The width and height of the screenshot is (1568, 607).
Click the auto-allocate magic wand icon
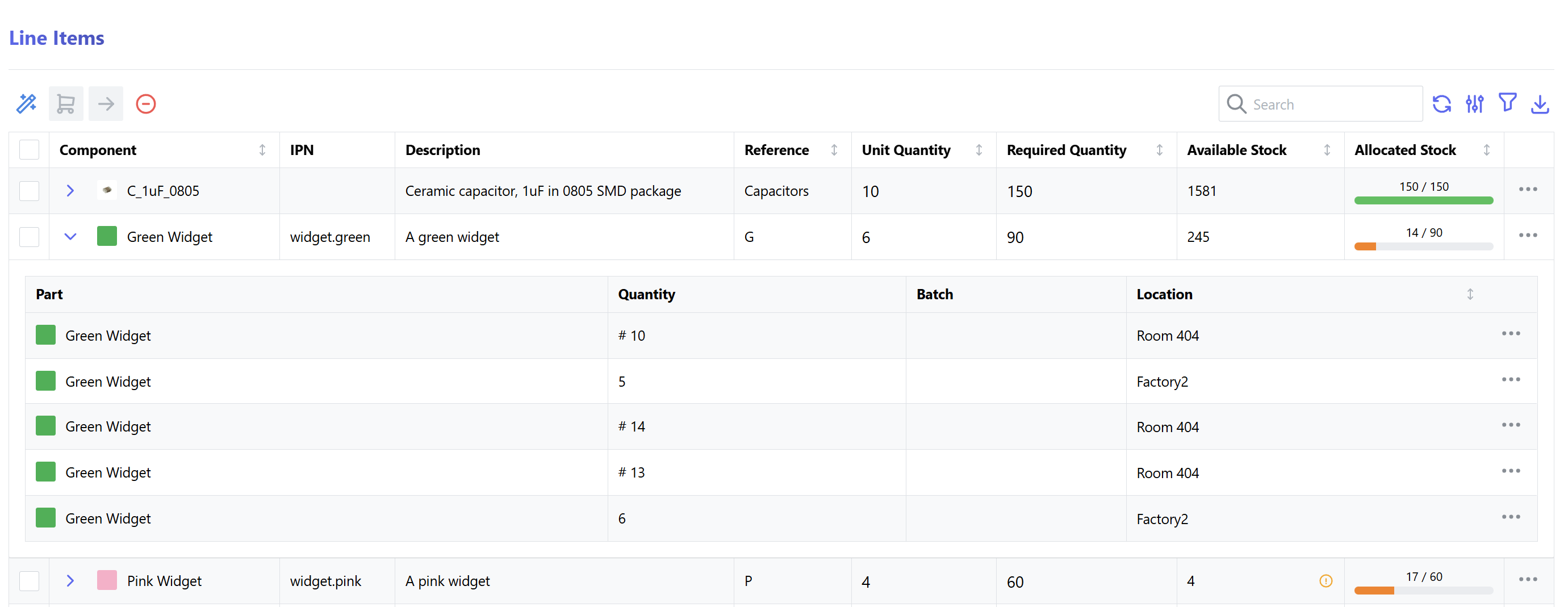point(26,103)
